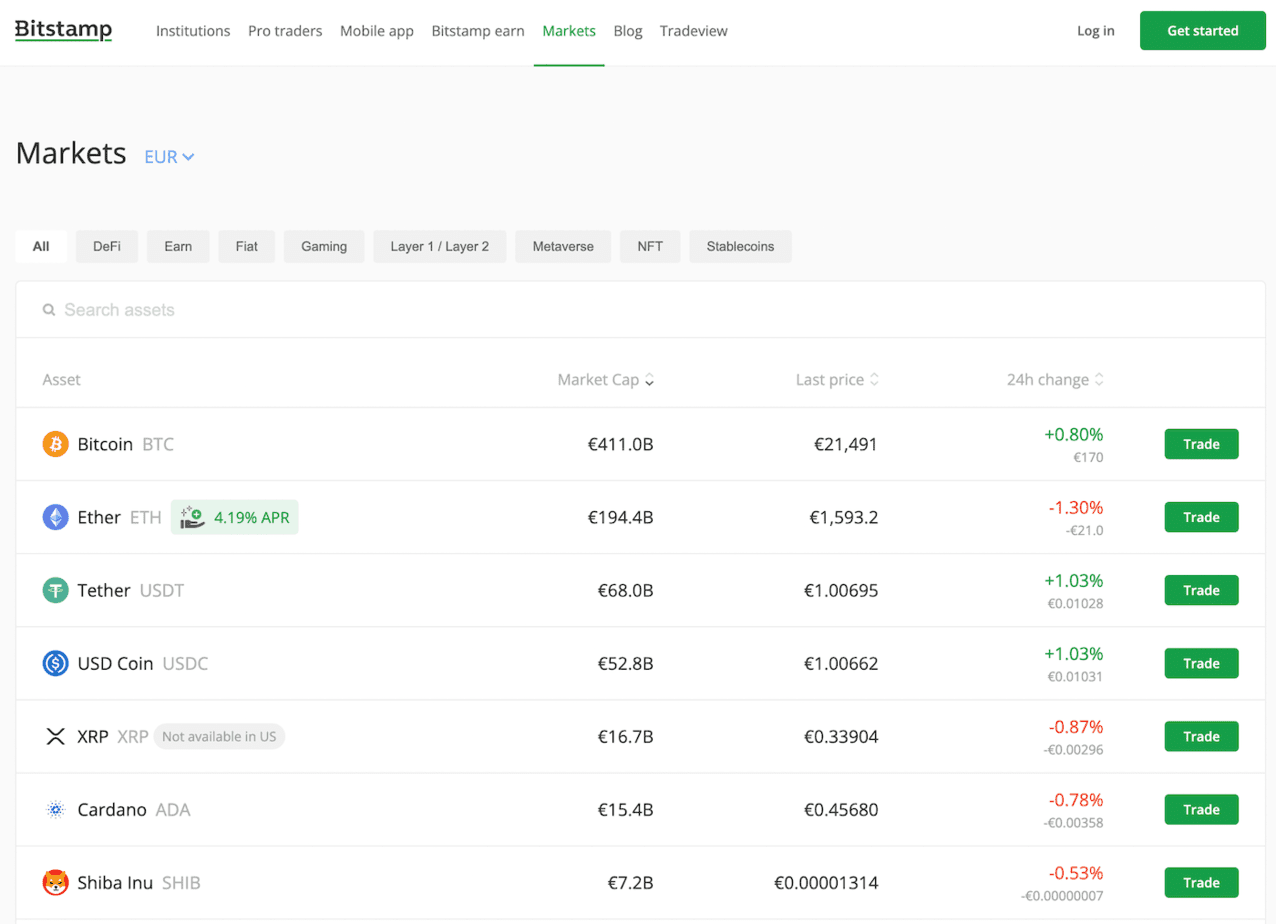Click the Get started button
Viewport: 1276px width, 924px height.
tap(1203, 31)
